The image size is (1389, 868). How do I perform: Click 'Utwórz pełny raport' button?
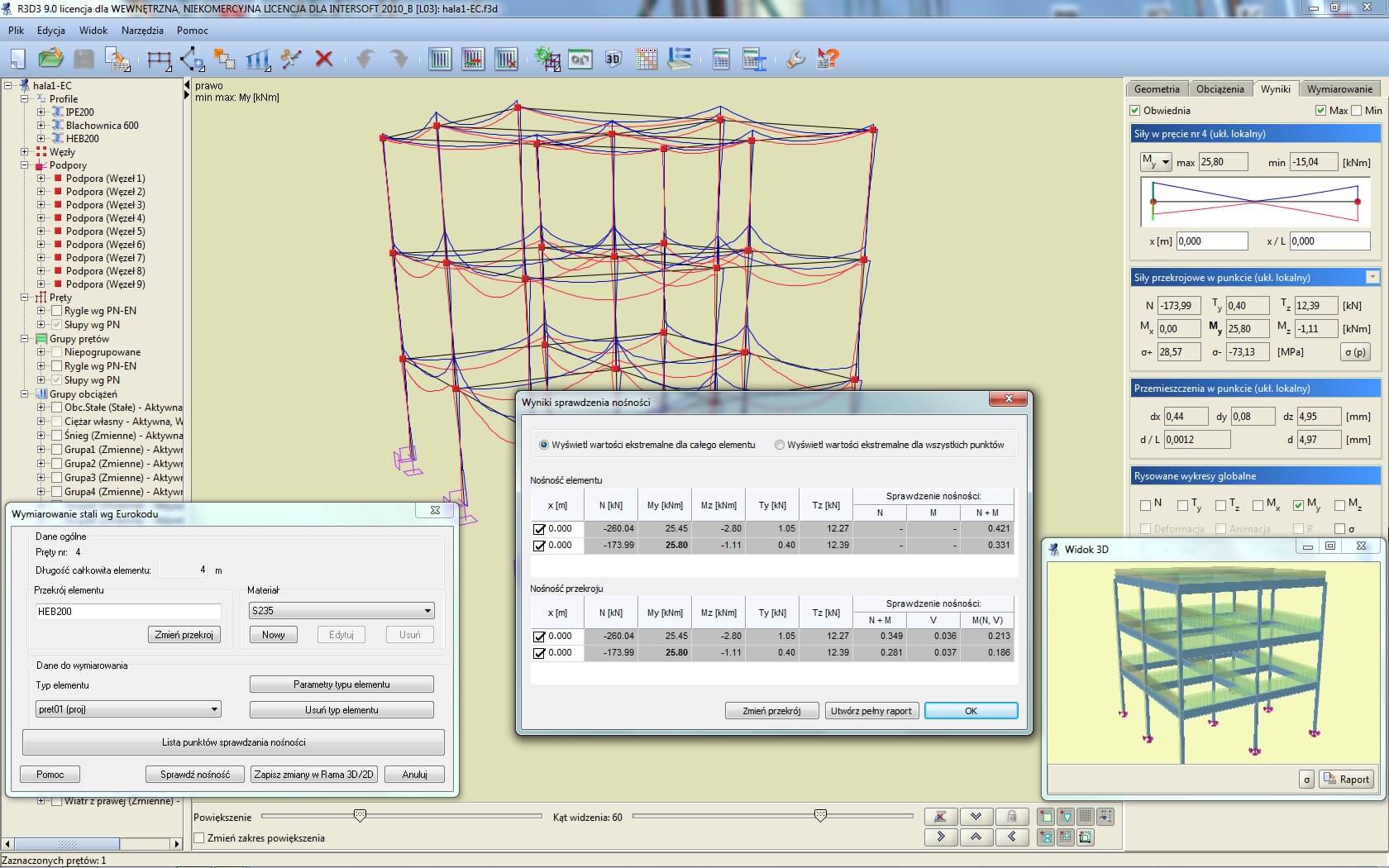[871, 711]
